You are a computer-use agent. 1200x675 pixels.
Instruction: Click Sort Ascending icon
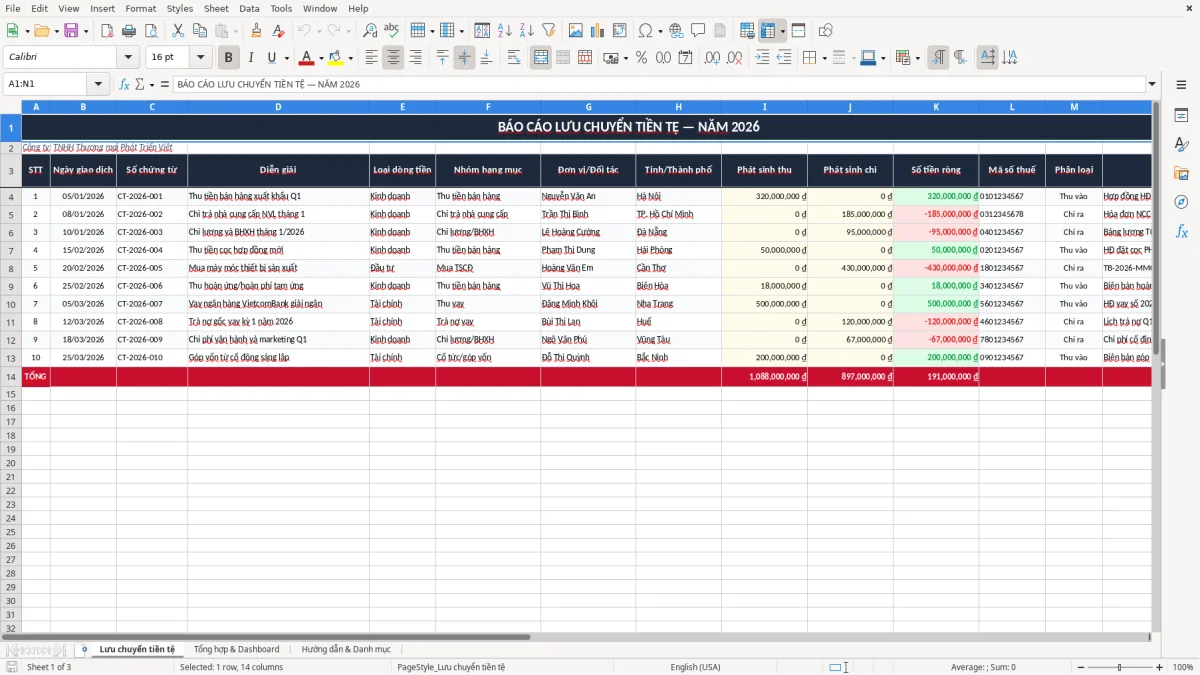(505, 31)
